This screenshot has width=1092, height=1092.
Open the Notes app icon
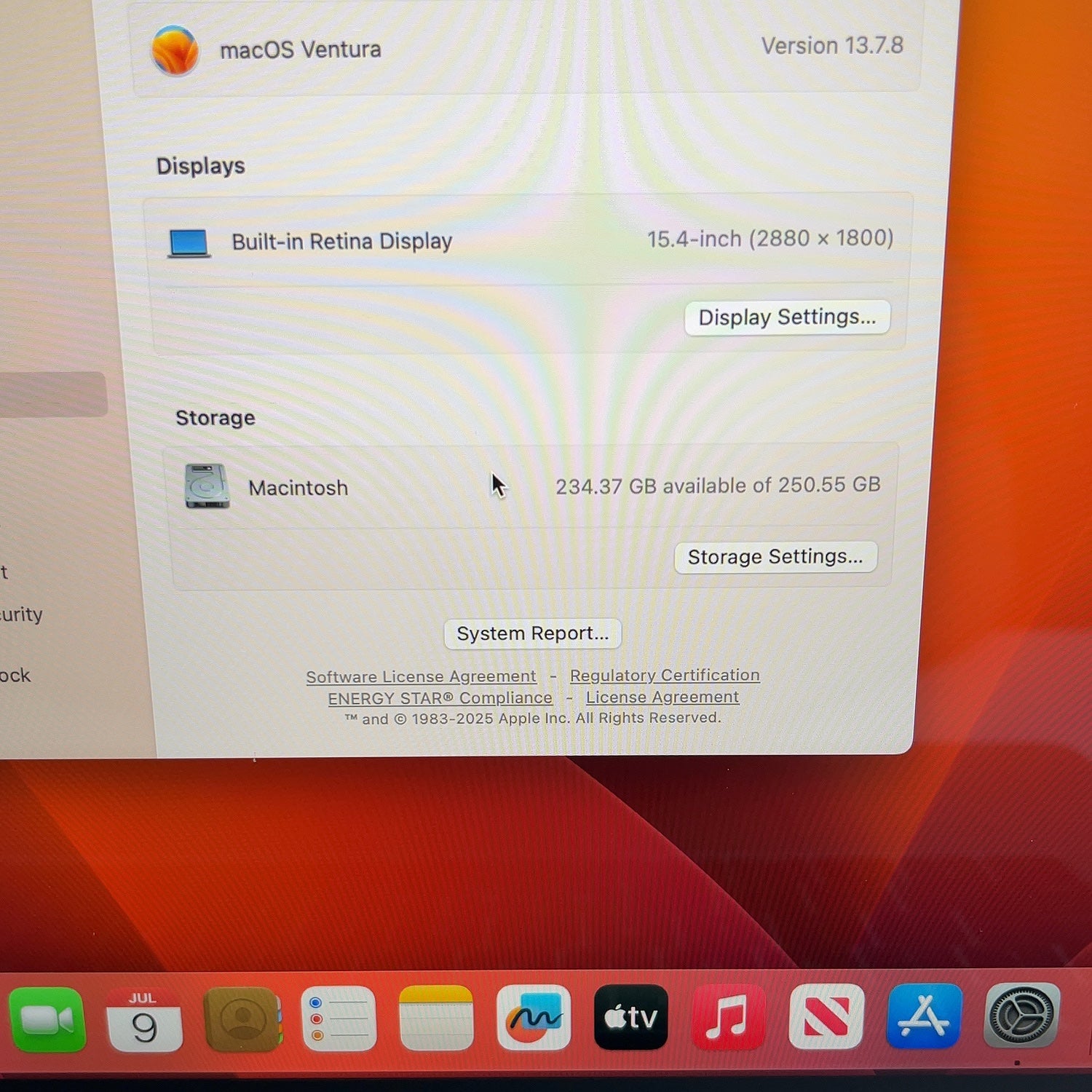point(436,1018)
